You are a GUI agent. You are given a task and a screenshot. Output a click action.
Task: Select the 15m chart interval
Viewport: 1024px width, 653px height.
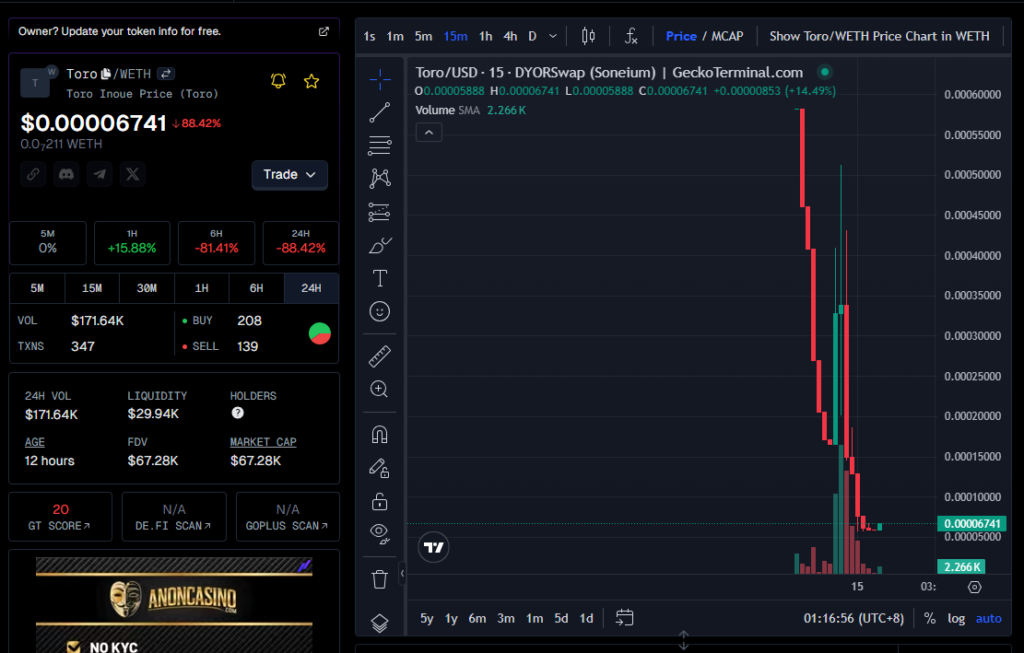coord(455,37)
